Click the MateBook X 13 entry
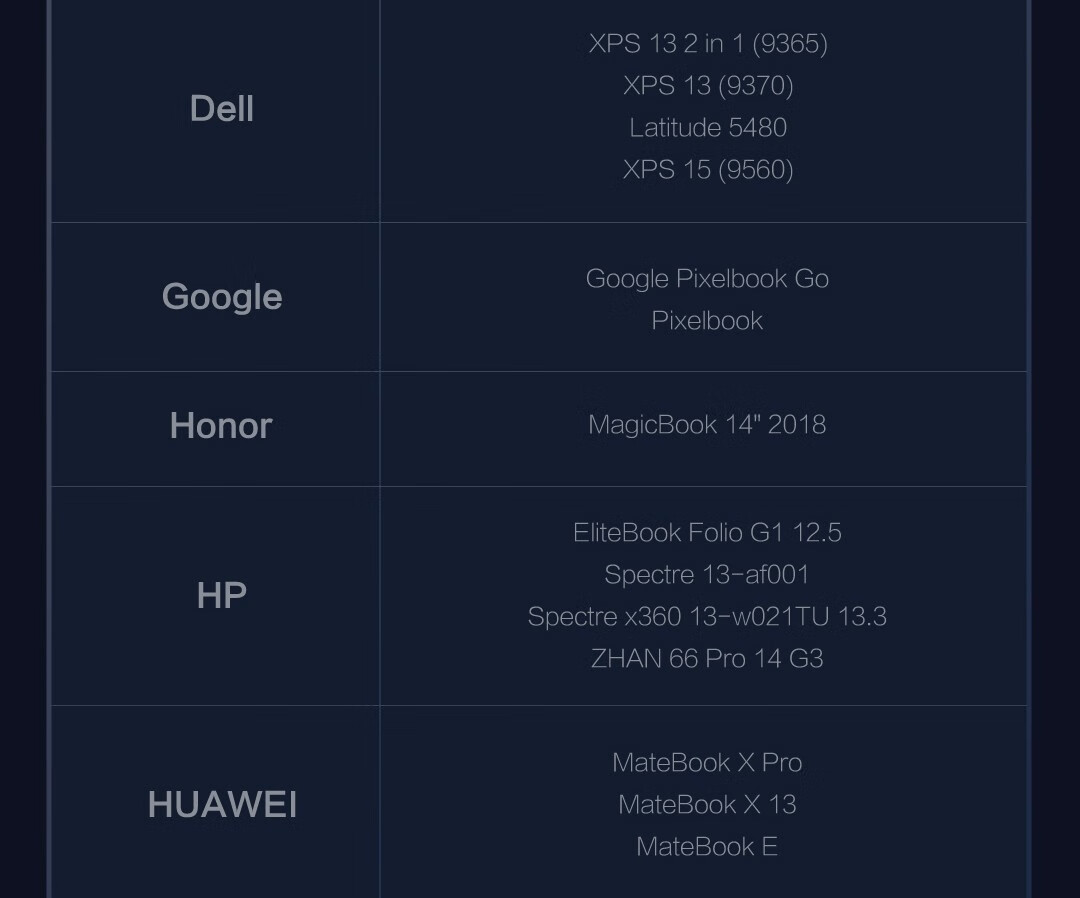Screen dimensions: 1080x898 707,804
